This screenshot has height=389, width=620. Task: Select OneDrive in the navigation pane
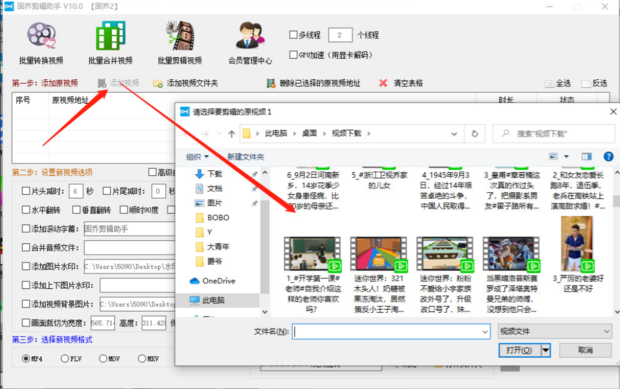pos(219,281)
